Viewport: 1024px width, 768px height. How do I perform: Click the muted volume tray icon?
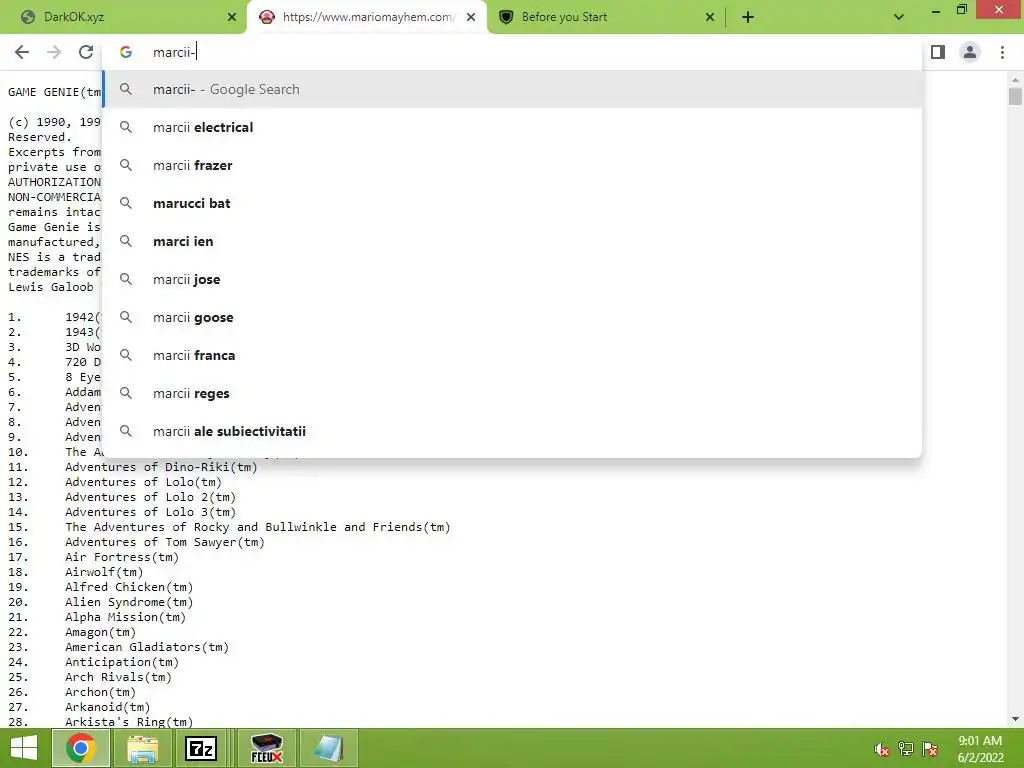(x=881, y=749)
